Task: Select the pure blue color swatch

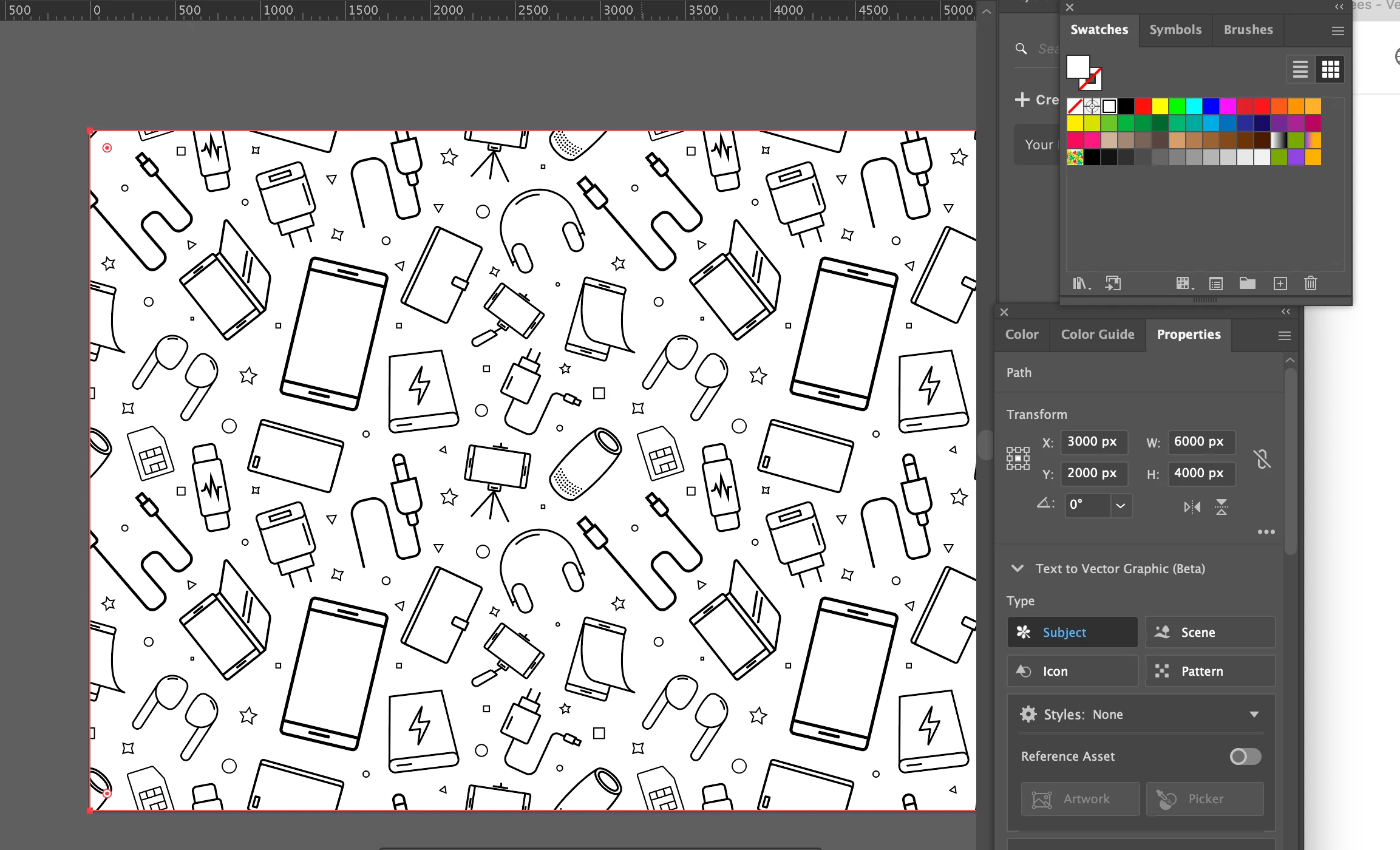Action: click(1211, 106)
